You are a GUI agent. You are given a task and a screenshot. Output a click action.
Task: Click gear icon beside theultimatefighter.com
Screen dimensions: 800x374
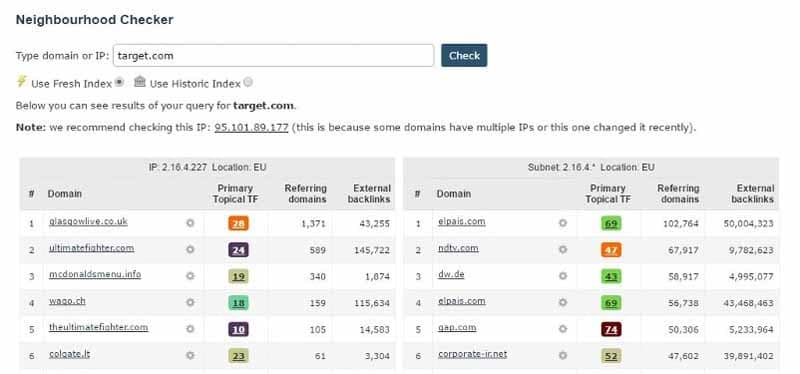[x=190, y=329]
